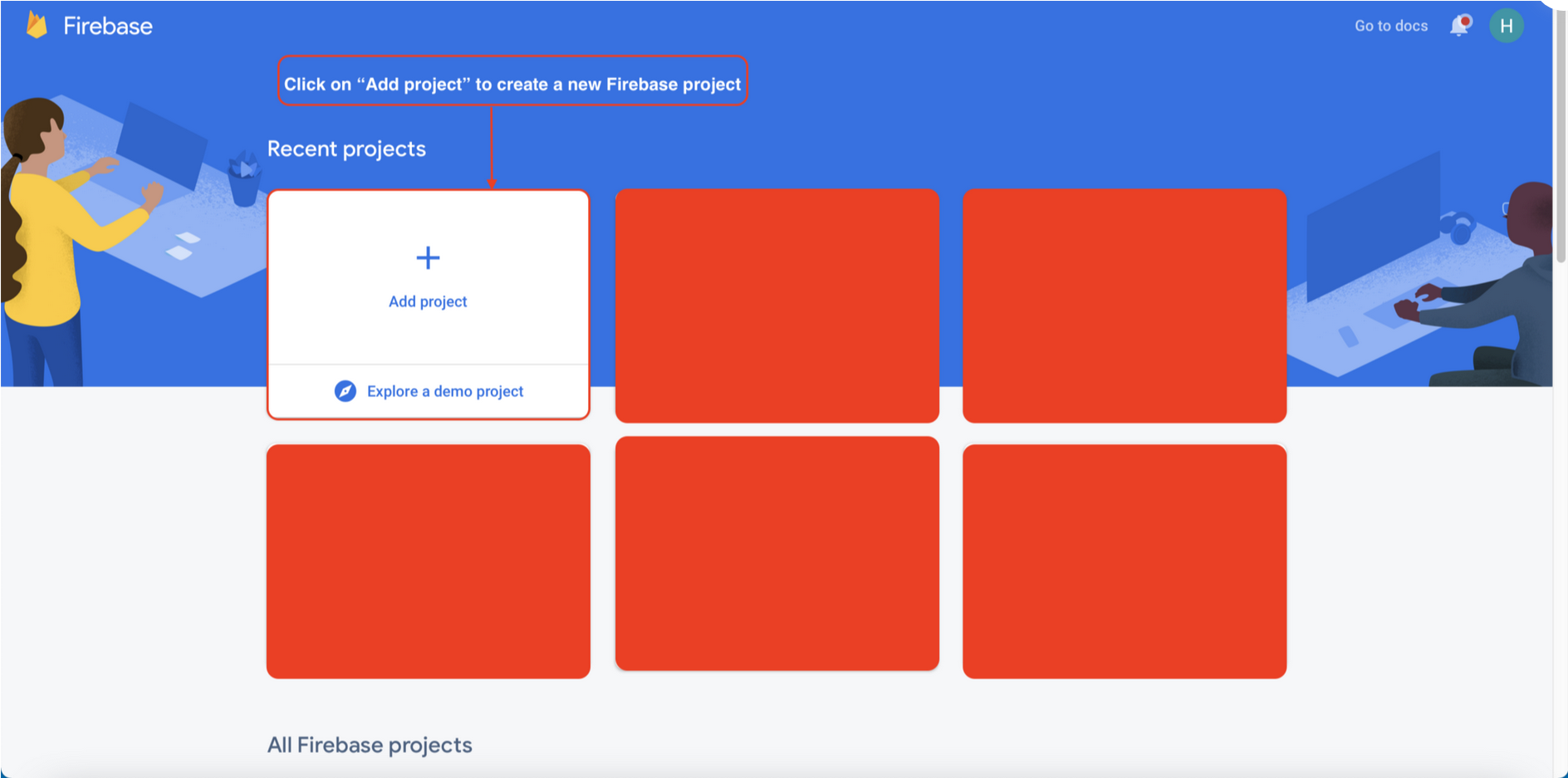
Task: Open the top-right redacted project card
Action: point(1125,306)
